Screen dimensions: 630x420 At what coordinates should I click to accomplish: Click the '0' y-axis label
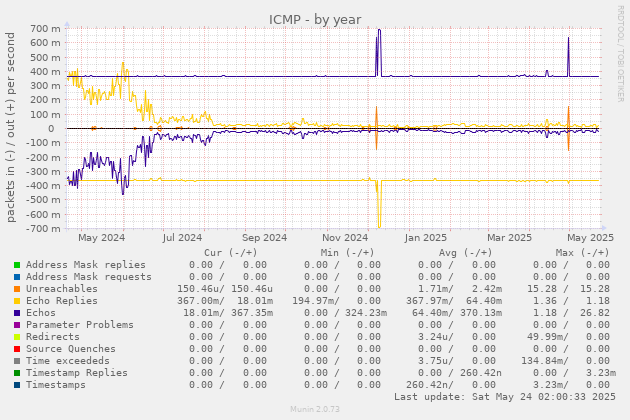(x=51, y=129)
